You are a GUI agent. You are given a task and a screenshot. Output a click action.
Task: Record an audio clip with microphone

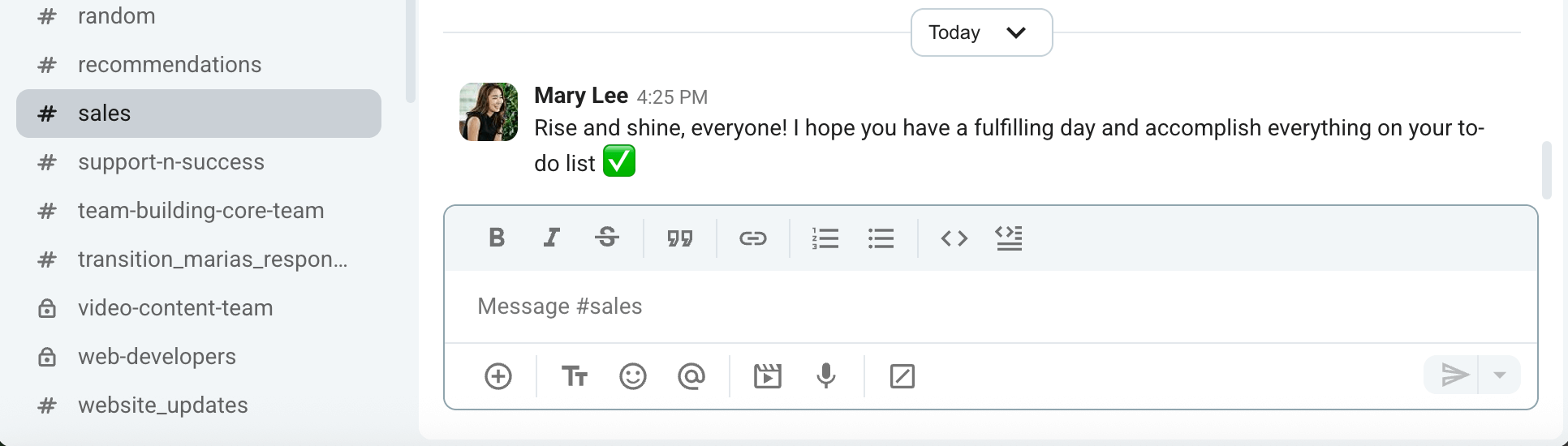(x=826, y=376)
